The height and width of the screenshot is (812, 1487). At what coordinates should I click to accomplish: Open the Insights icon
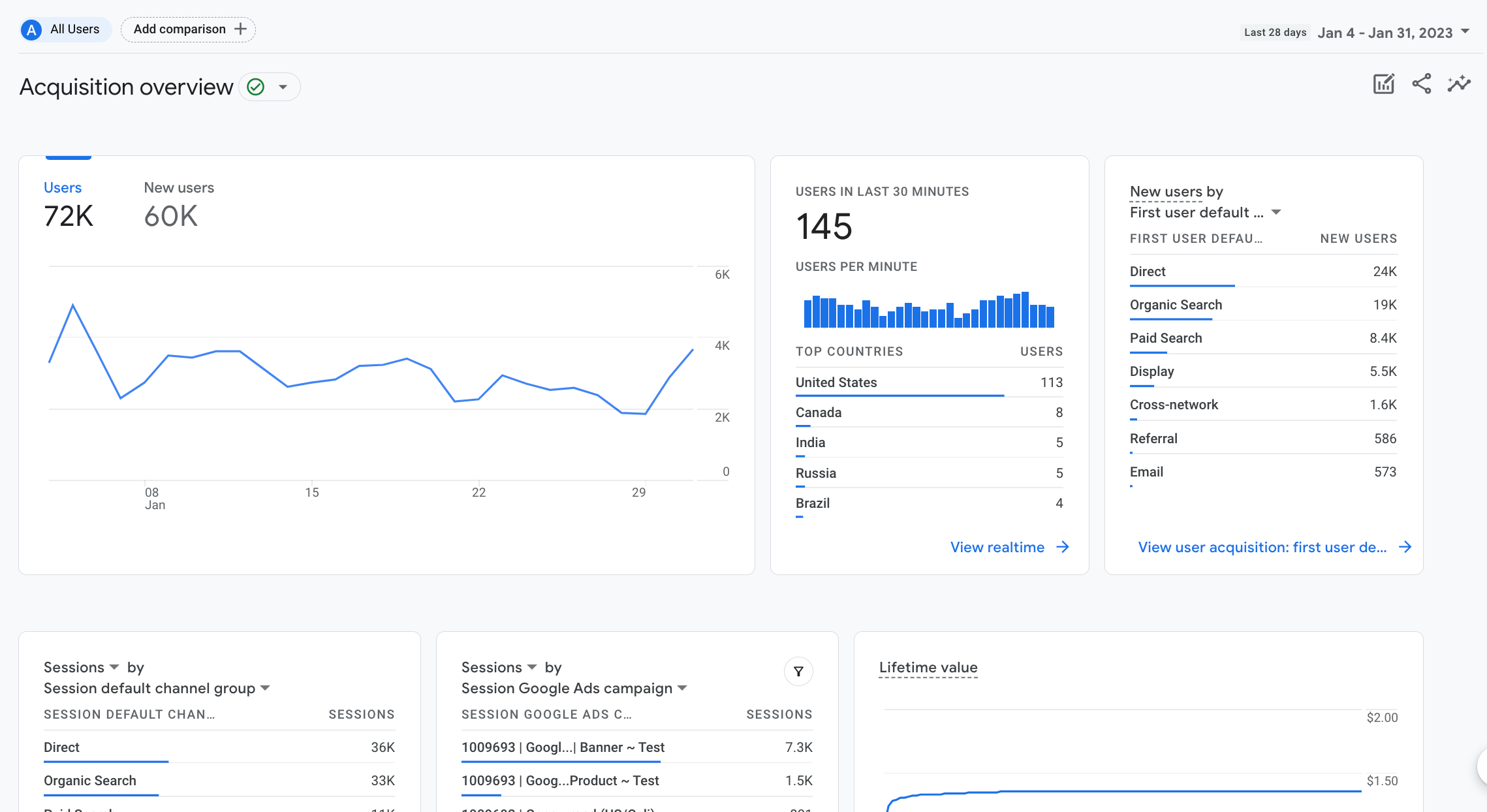tap(1459, 84)
